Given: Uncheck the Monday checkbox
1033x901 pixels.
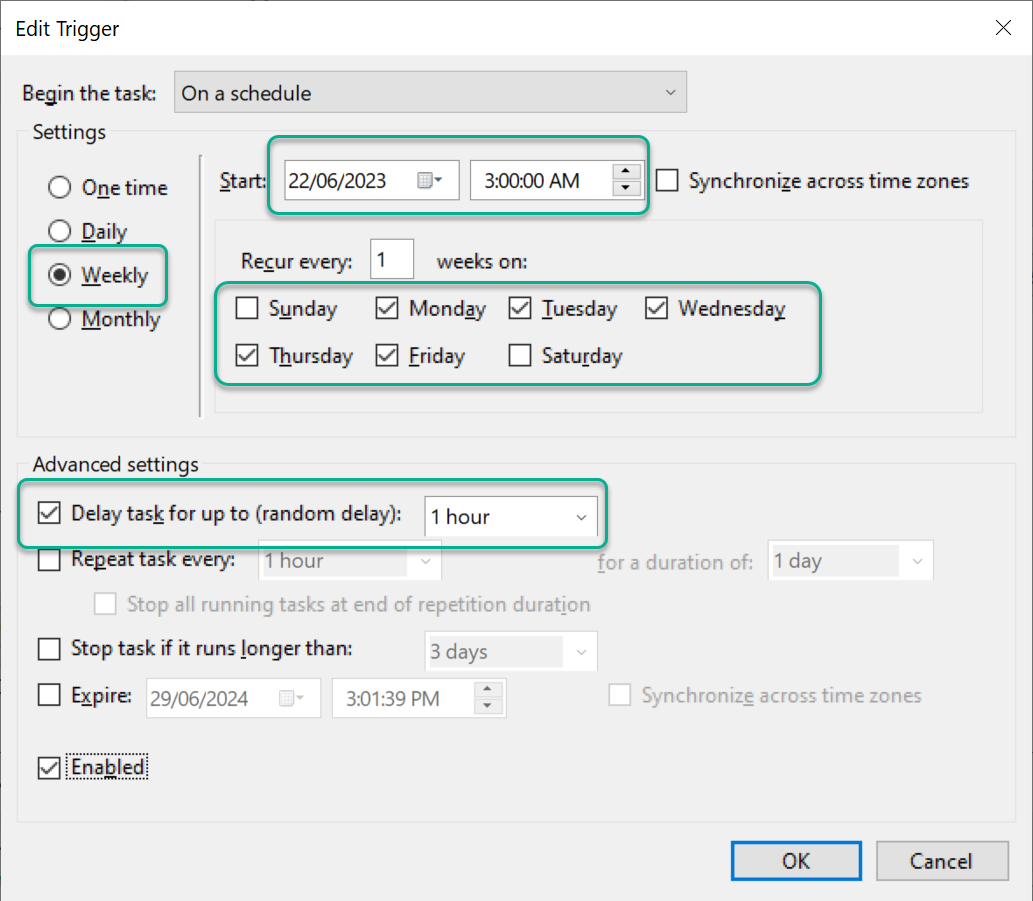Looking at the screenshot, I should 387,309.
